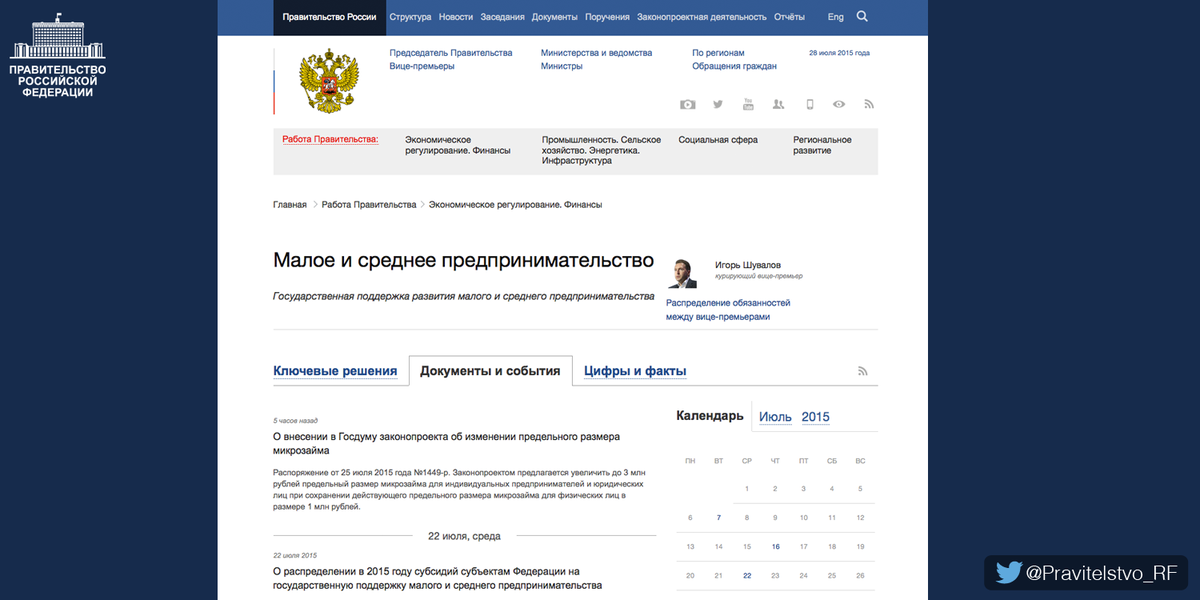The height and width of the screenshot is (600, 1200).
Task: Select the Календарь tab label
Action: click(710, 416)
